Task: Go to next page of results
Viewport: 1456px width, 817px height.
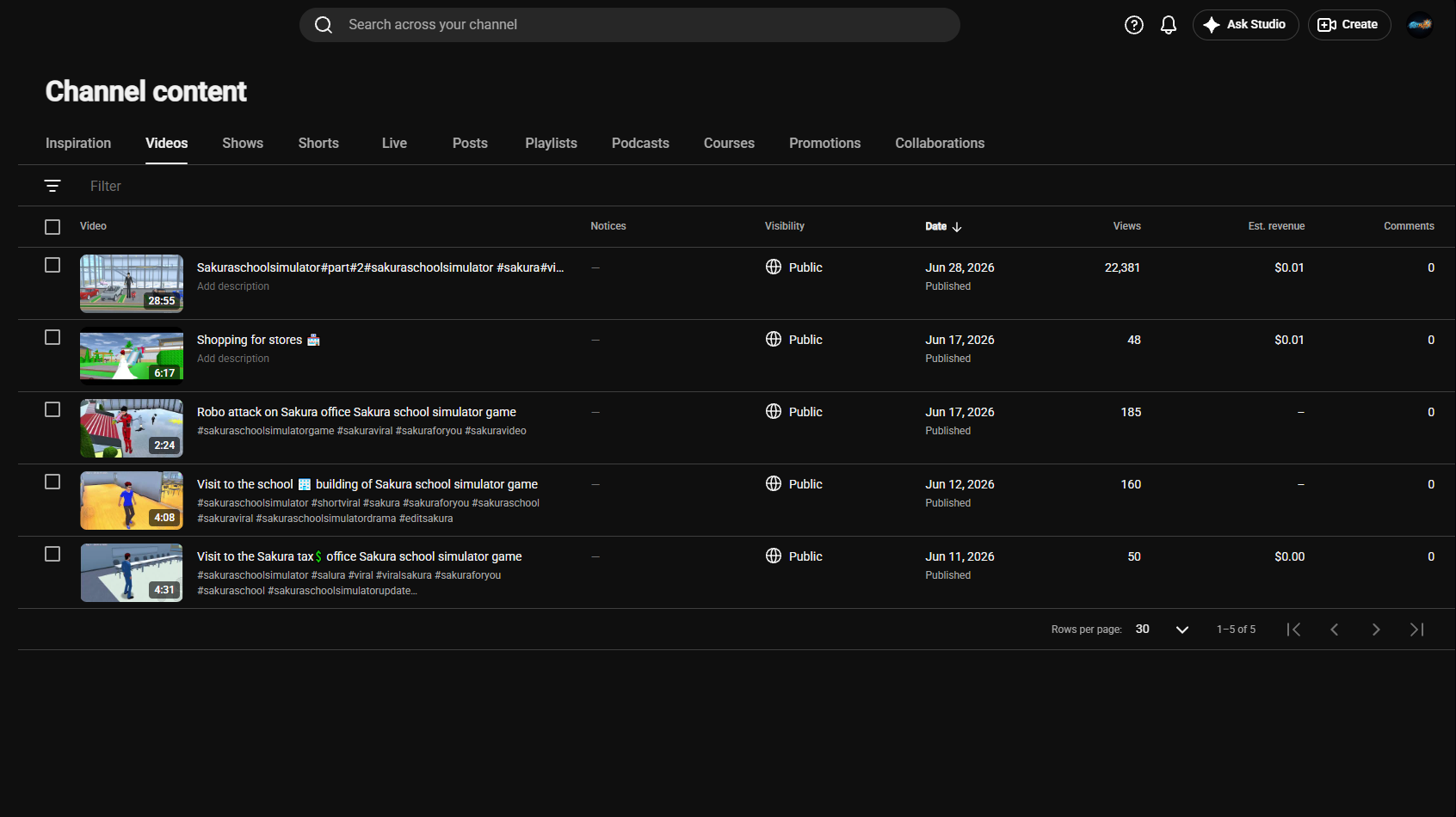Action: 1376,630
